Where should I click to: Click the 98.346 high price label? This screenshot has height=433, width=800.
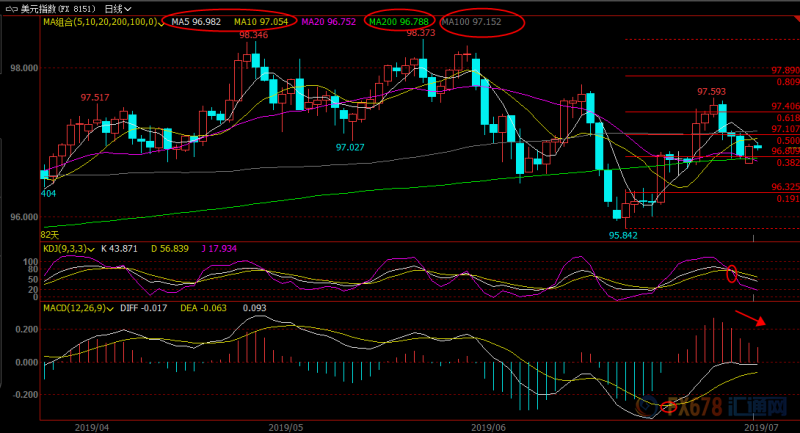(x=254, y=35)
